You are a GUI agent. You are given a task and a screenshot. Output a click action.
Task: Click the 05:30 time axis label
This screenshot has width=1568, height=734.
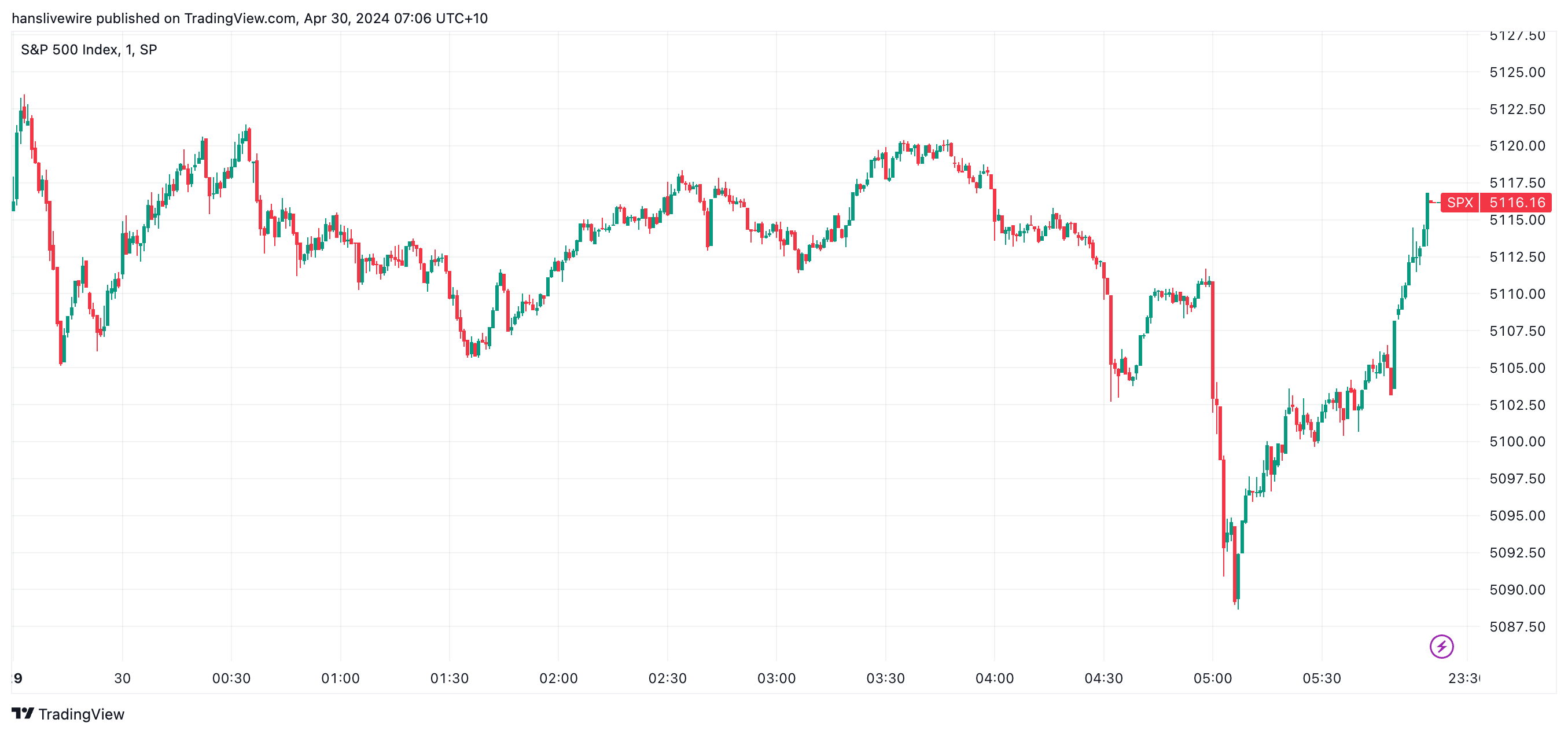point(1322,678)
